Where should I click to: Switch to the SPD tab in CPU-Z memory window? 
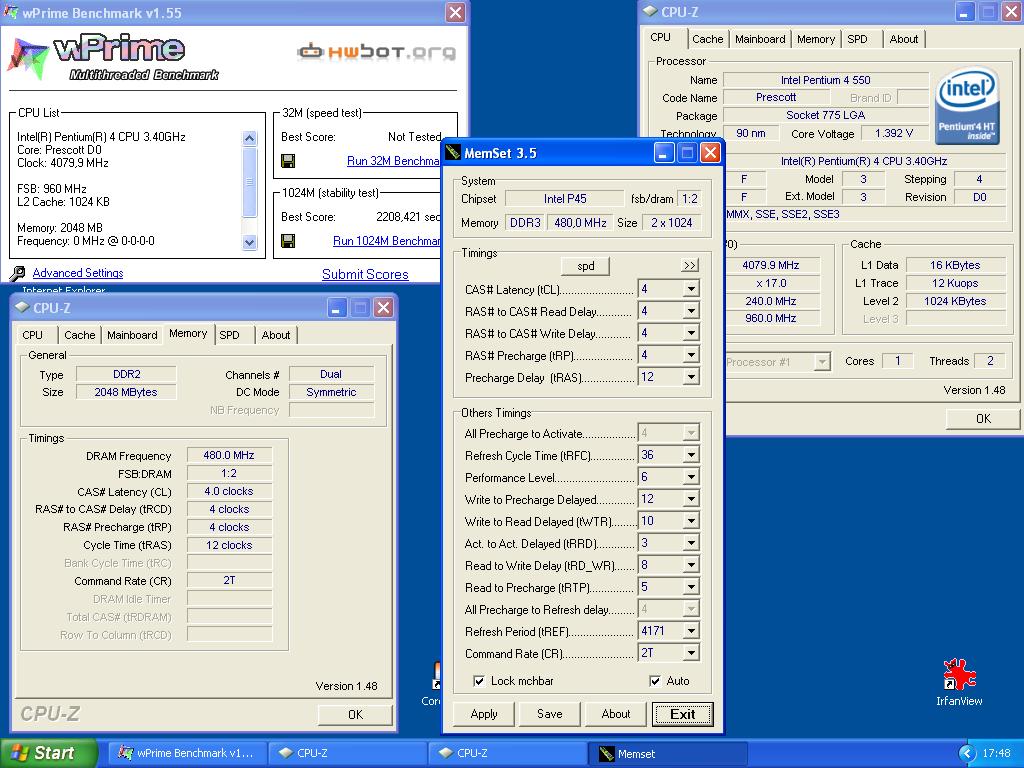point(229,335)
